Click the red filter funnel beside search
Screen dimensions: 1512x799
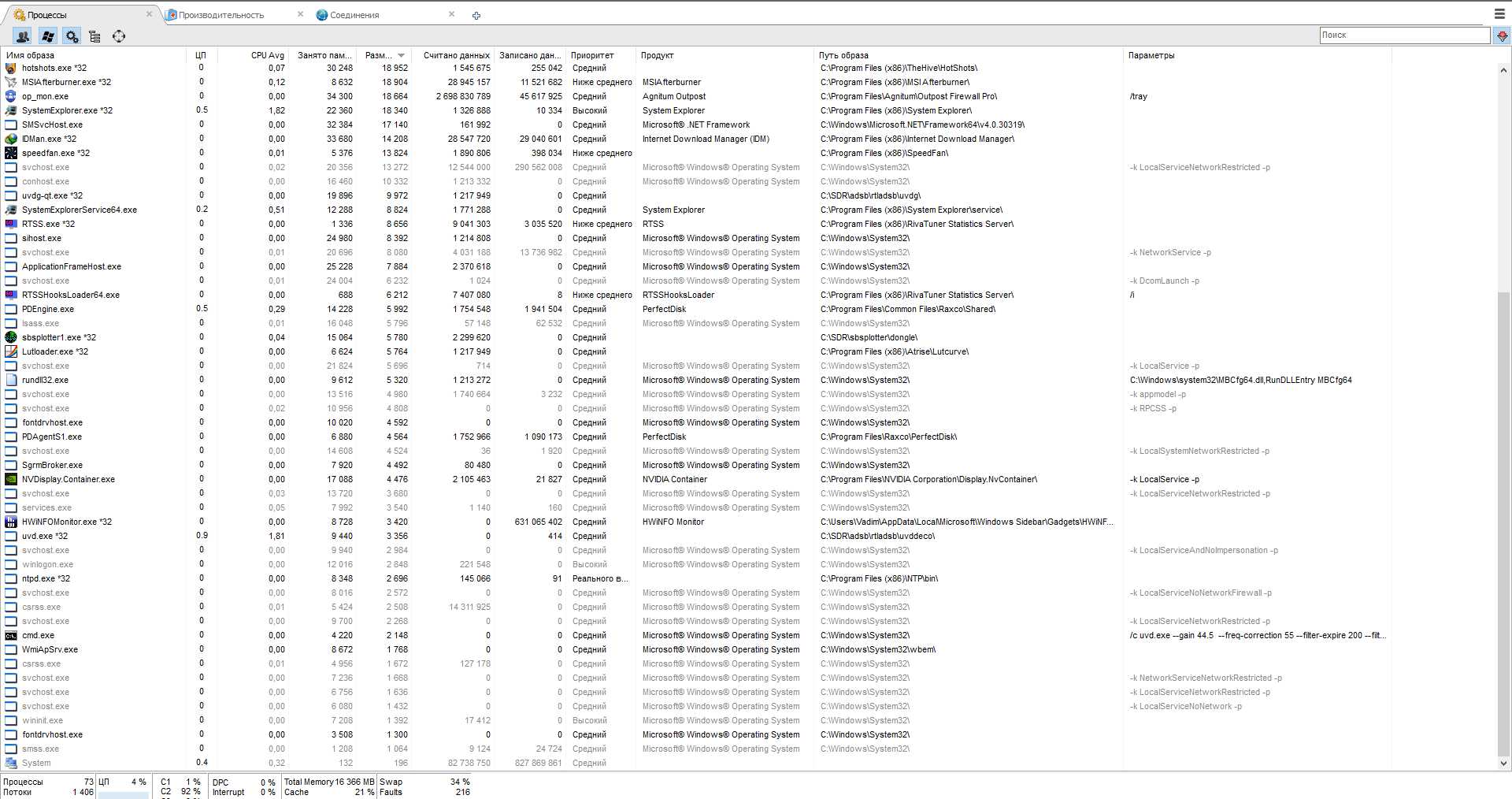(x=1502, y=35)
